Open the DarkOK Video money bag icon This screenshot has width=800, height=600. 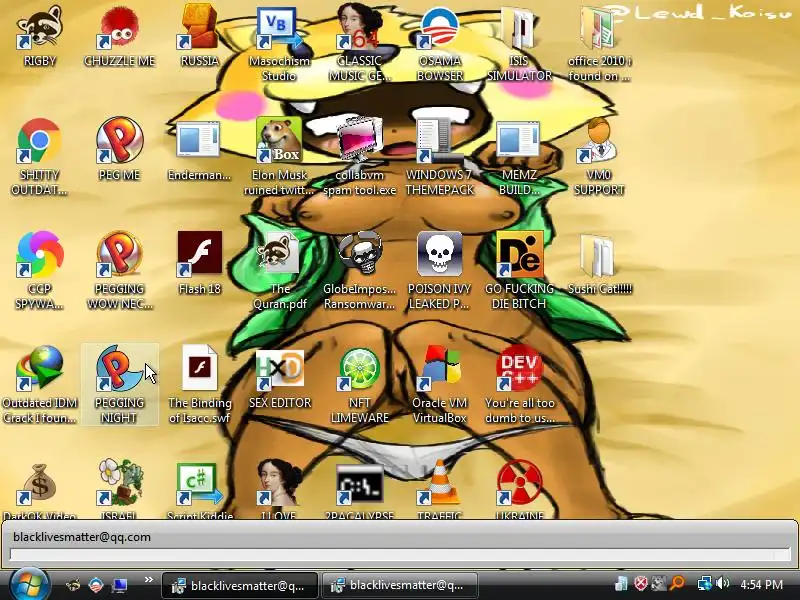(39, 483)
